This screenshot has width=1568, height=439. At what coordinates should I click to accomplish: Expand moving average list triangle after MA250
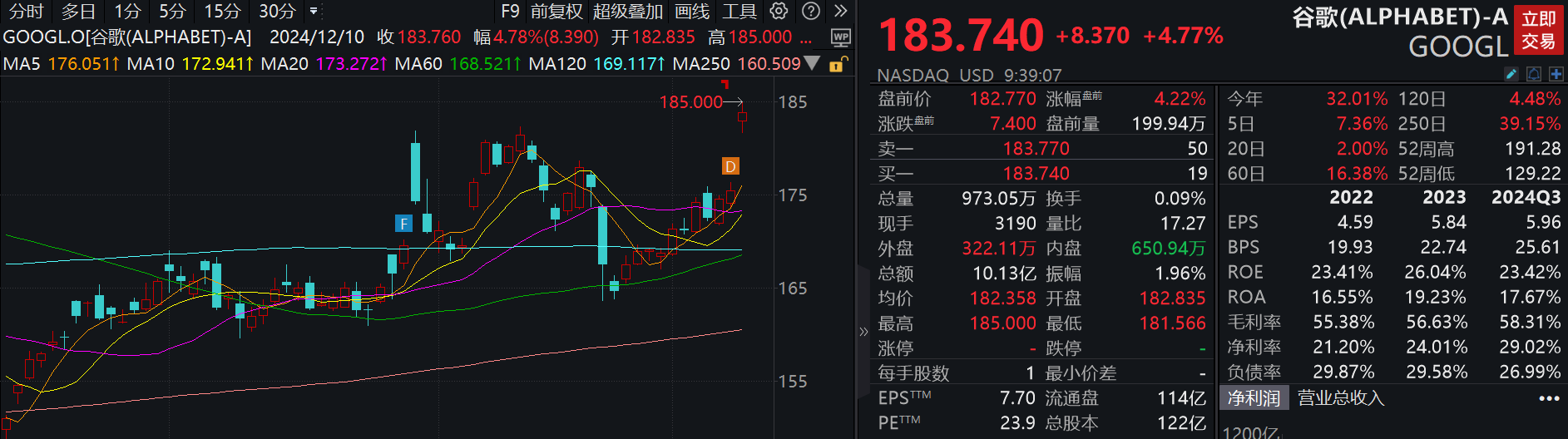[x=813, y=63]
